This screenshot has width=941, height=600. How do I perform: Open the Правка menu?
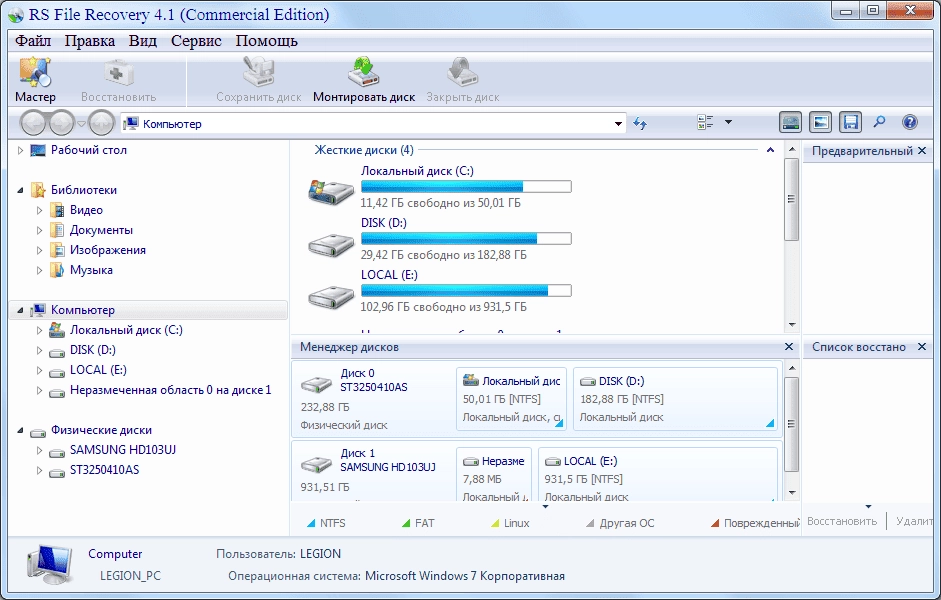click(89, 41)
